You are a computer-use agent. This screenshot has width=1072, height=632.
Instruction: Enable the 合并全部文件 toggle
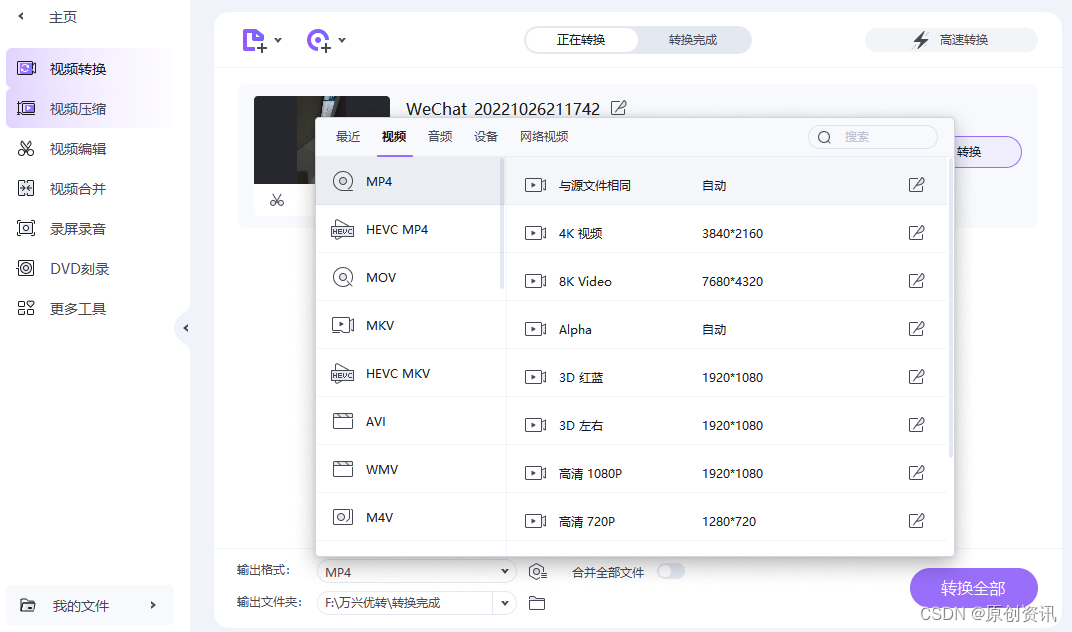pyautogui.click(x=670, y=571)
